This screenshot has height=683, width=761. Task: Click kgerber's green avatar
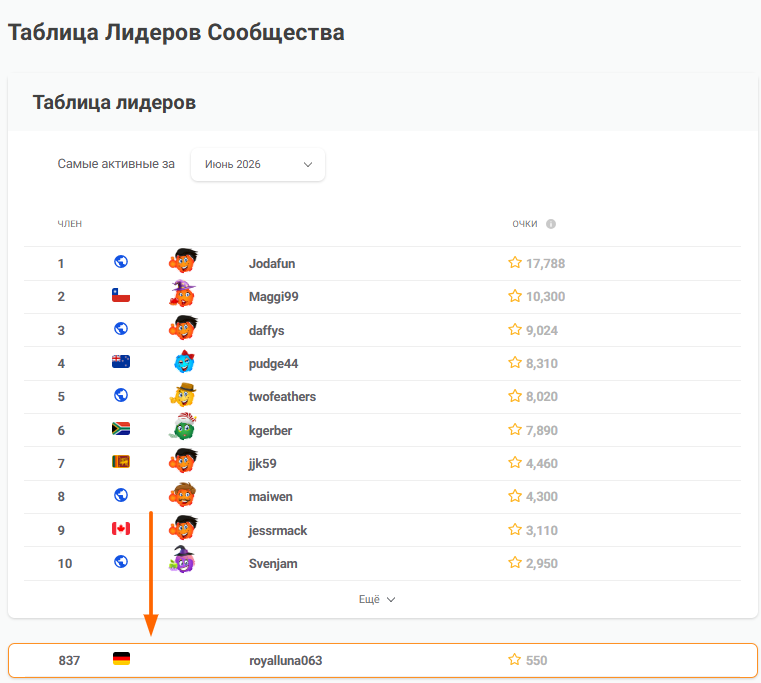click(x=182, y=427)
